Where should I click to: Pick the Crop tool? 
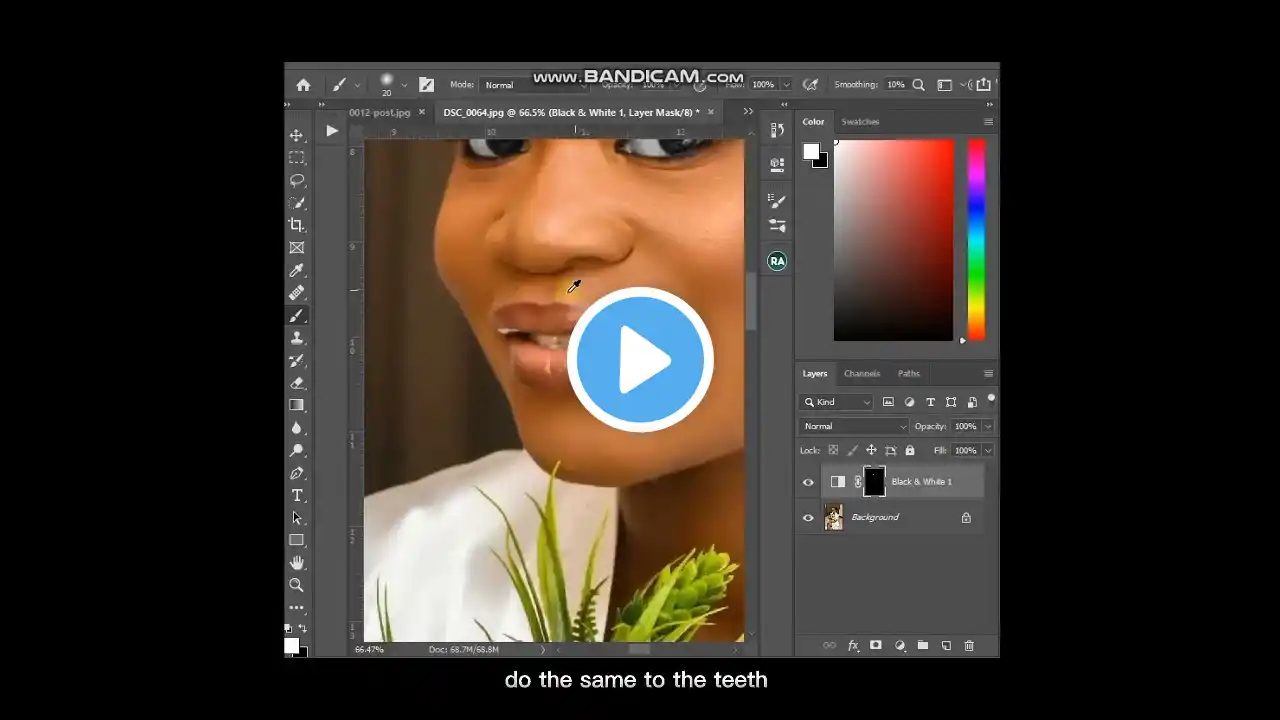click(297, 225)
